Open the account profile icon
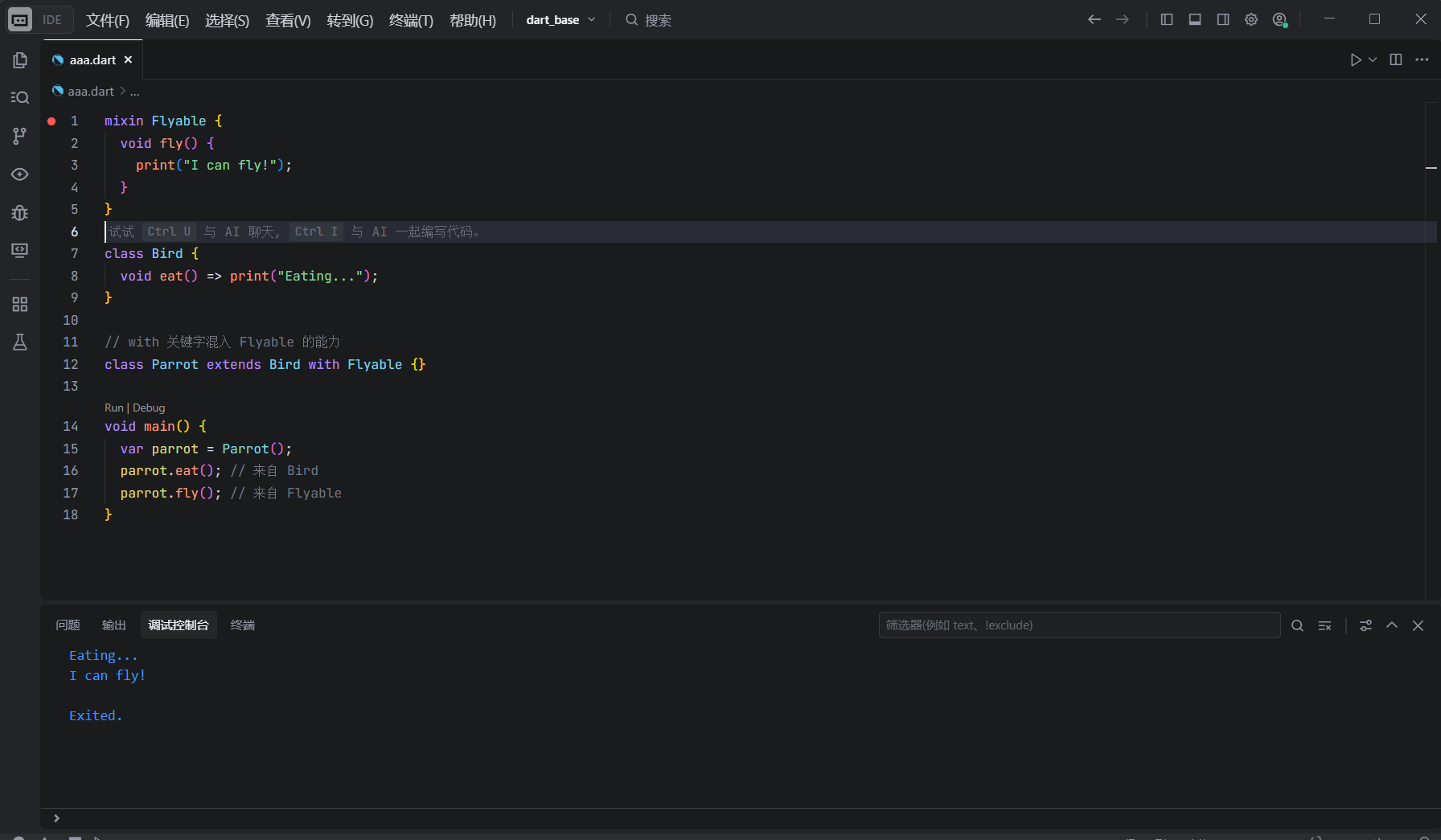The image size is (1441, 840). [x=1280, y=20]
